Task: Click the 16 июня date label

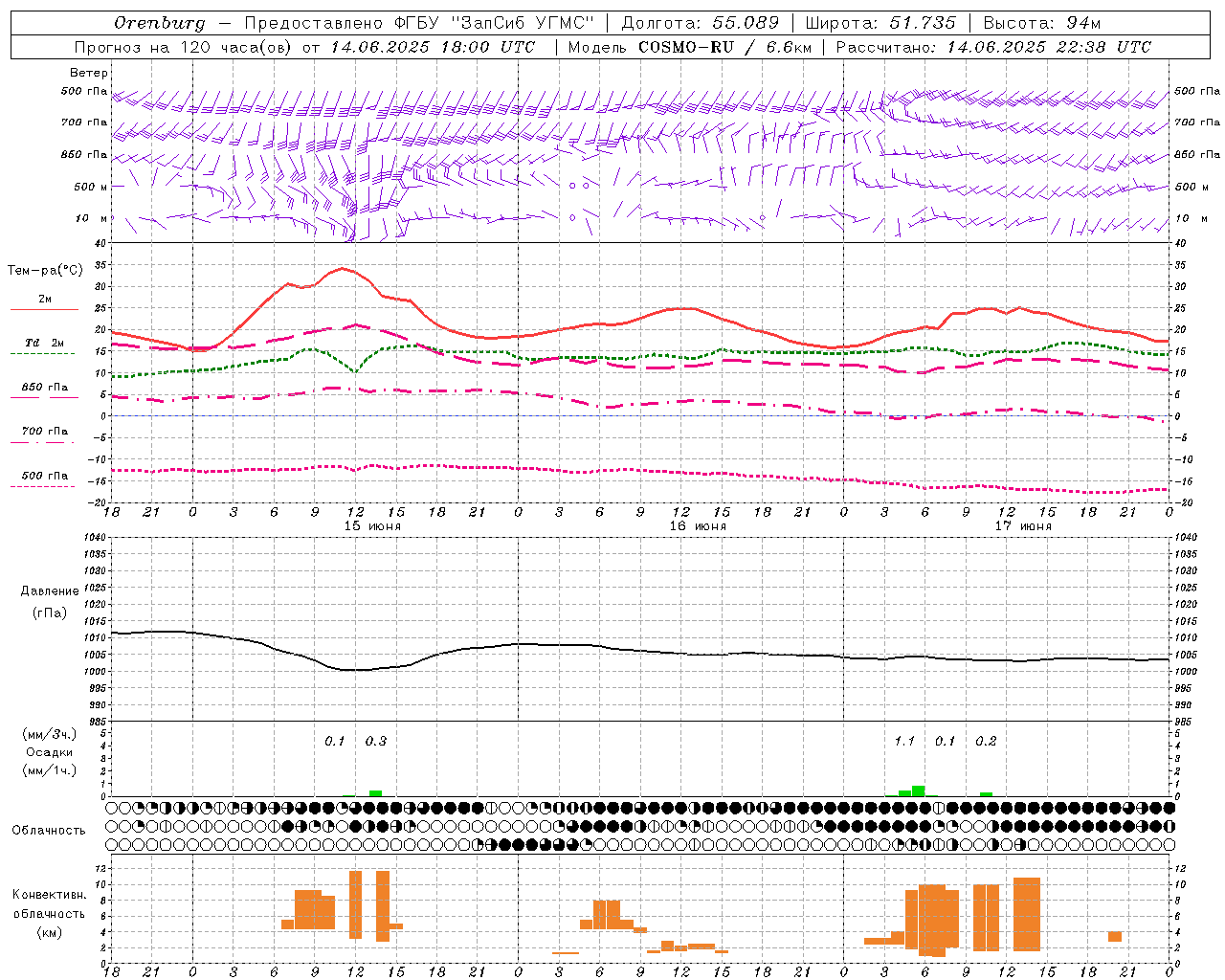Action: click(698, 526)
